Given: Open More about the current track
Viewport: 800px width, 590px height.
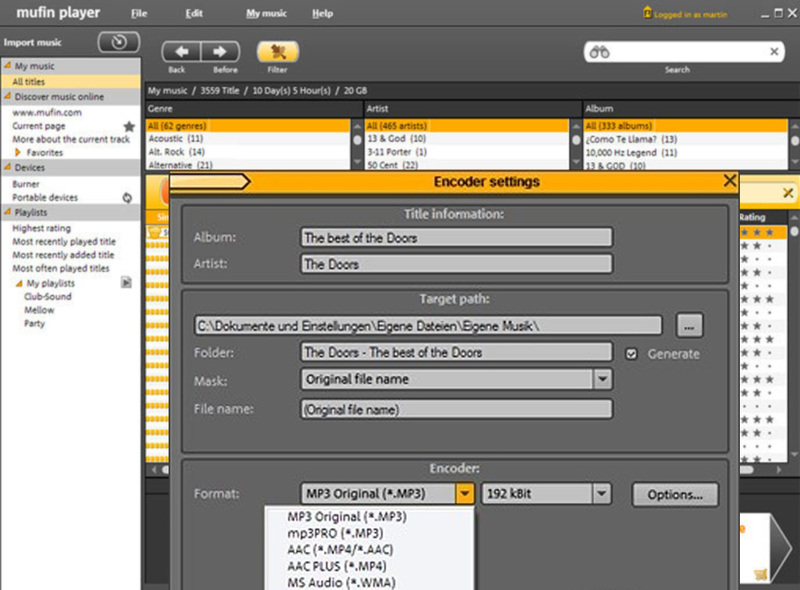Looking at the screenshot, I should pos(71,139).
